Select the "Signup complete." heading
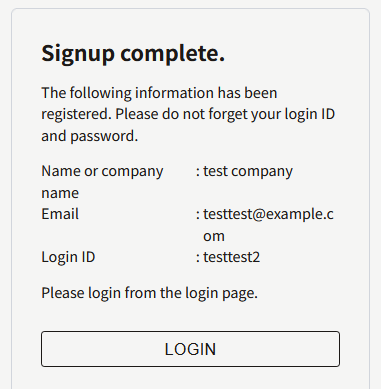Screen dimensions: 381x389 133,53
